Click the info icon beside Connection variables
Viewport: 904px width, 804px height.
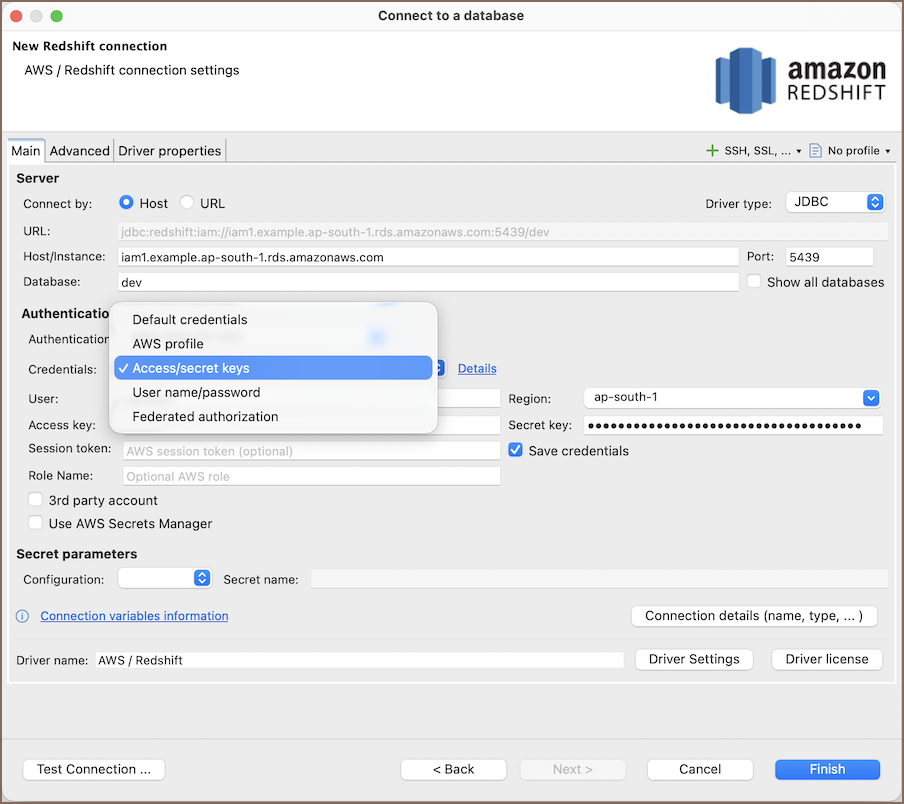(x=23, y=616)
